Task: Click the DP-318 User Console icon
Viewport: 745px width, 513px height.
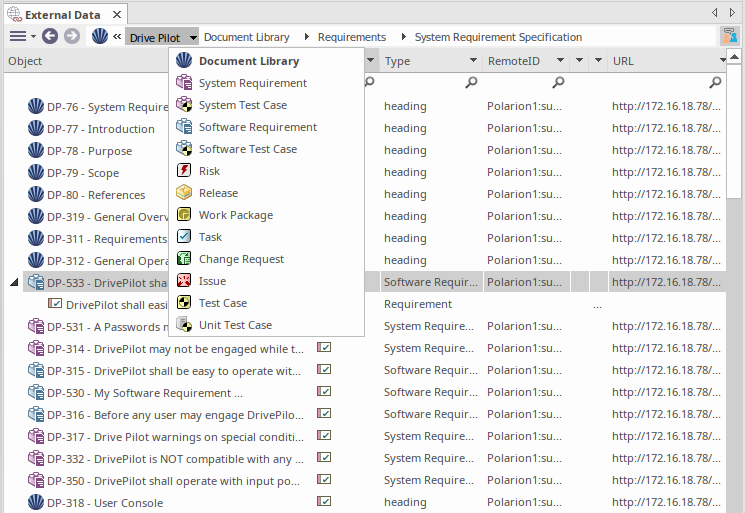Action: point(36,502)
